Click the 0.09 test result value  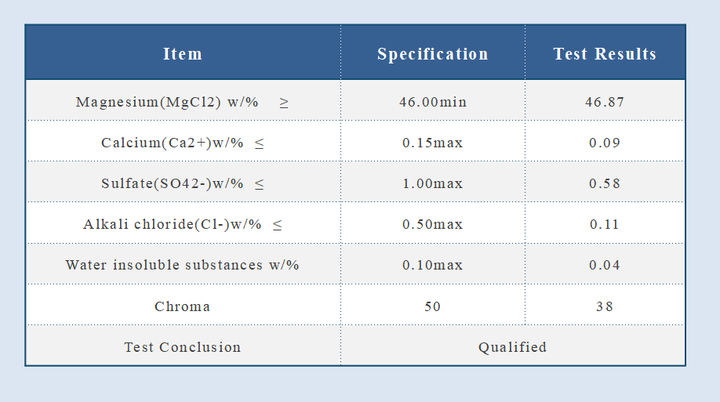pos(605,143)
